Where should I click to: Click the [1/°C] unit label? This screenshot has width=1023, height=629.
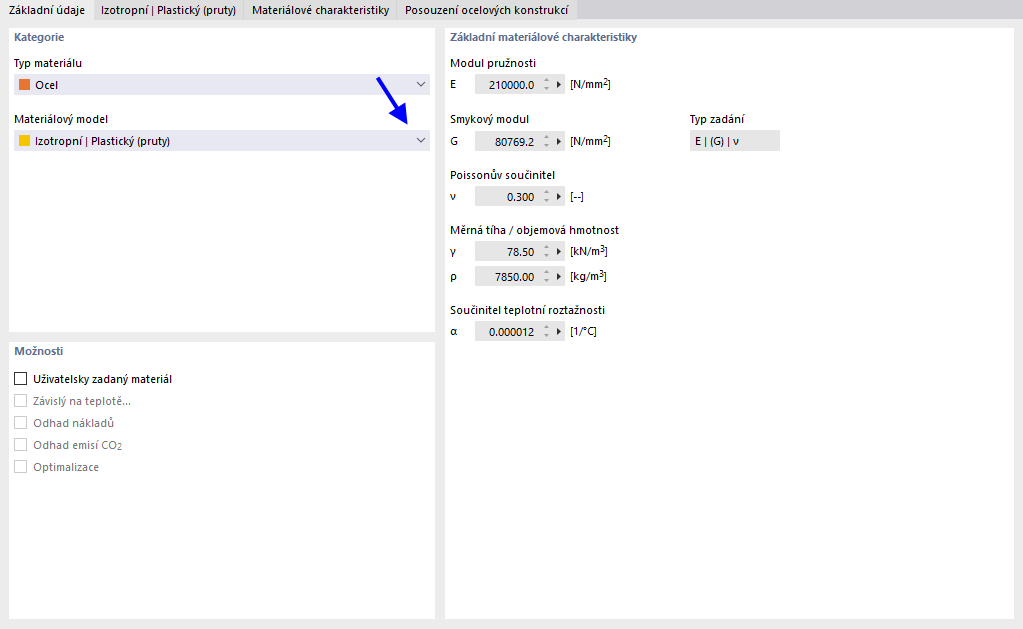tap(583, 331)
